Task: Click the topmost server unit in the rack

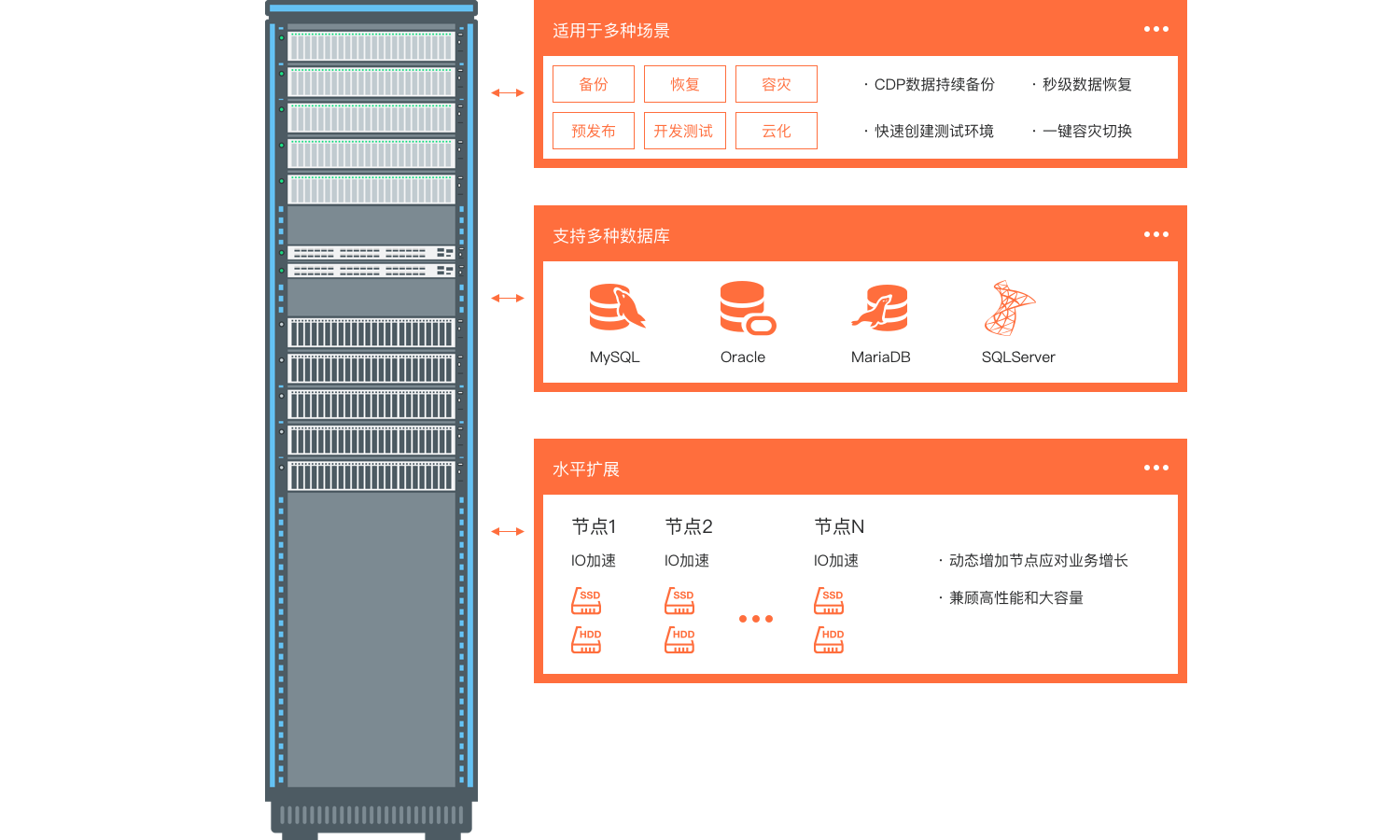Action: [371, 46]
